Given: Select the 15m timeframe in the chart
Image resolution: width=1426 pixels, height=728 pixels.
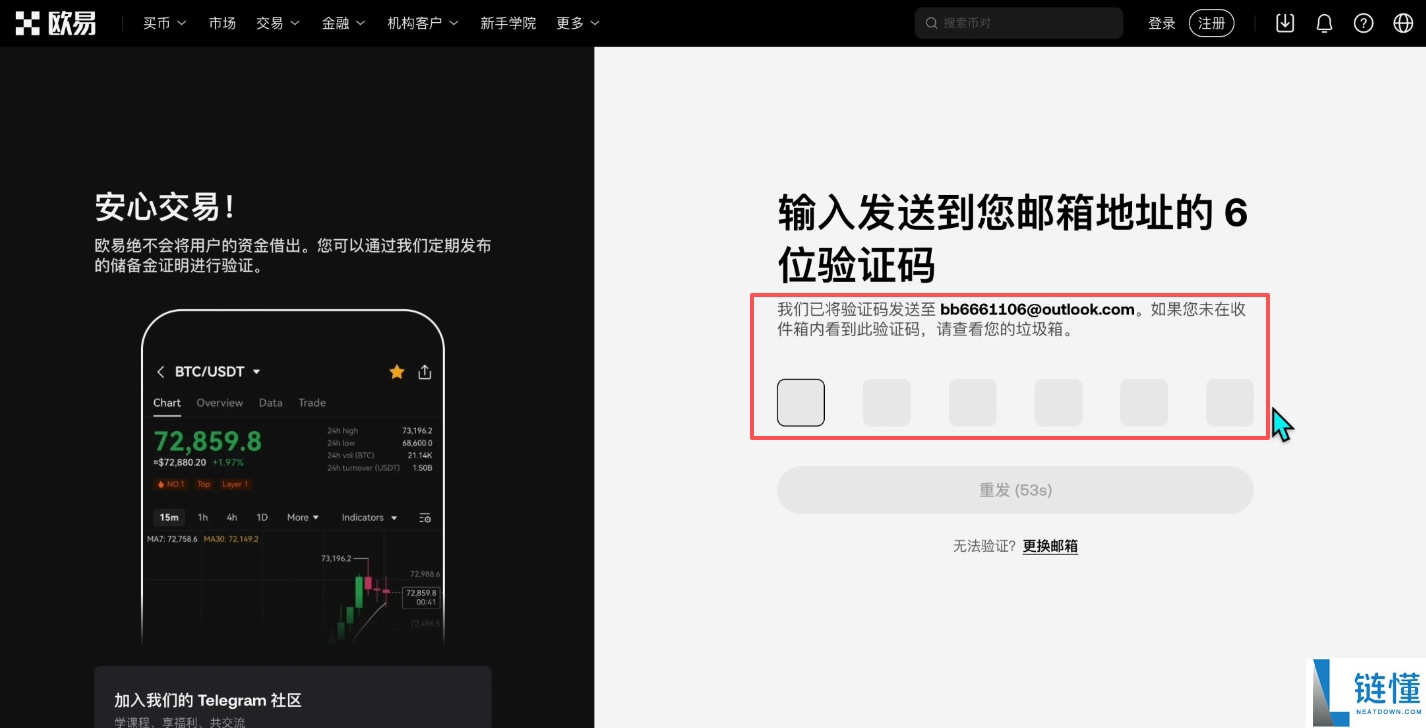Looking at the screenshot, I should click(x=168, y=517).
